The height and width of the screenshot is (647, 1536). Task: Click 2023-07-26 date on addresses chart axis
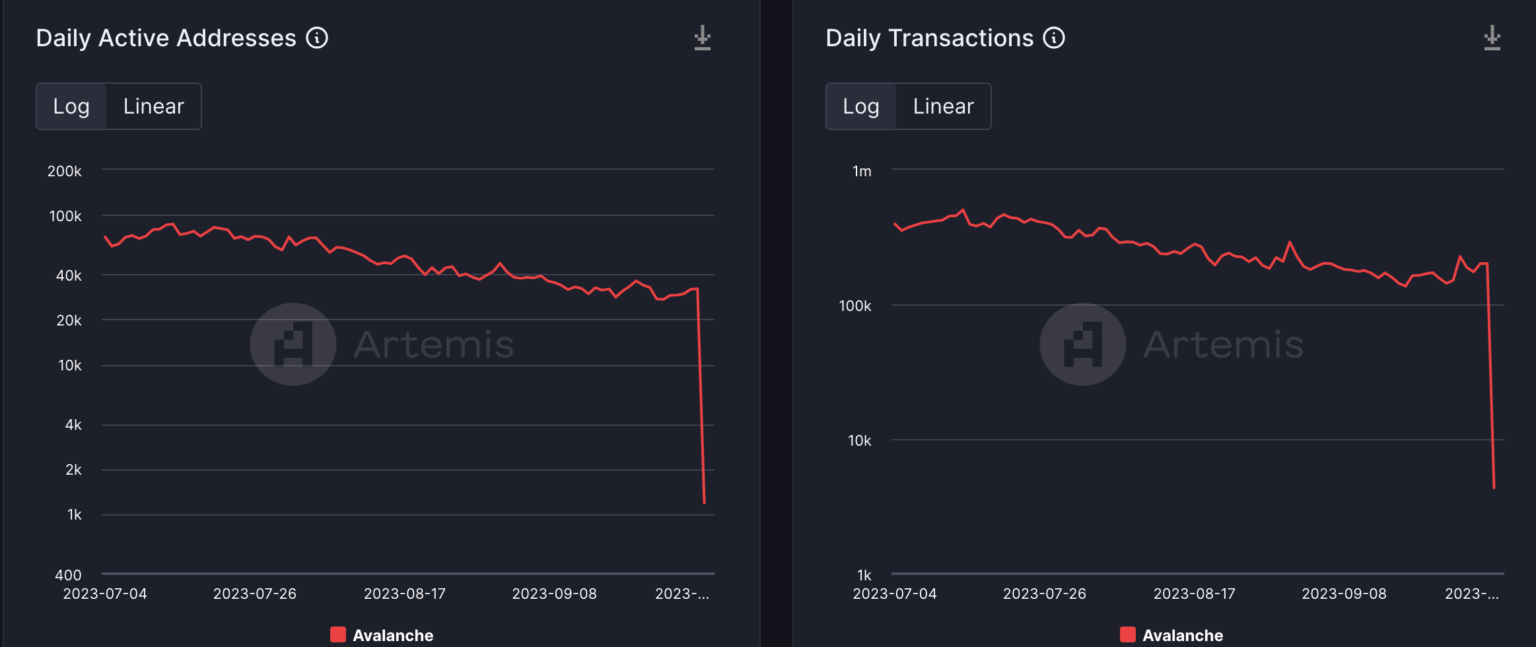click(255, 594)
